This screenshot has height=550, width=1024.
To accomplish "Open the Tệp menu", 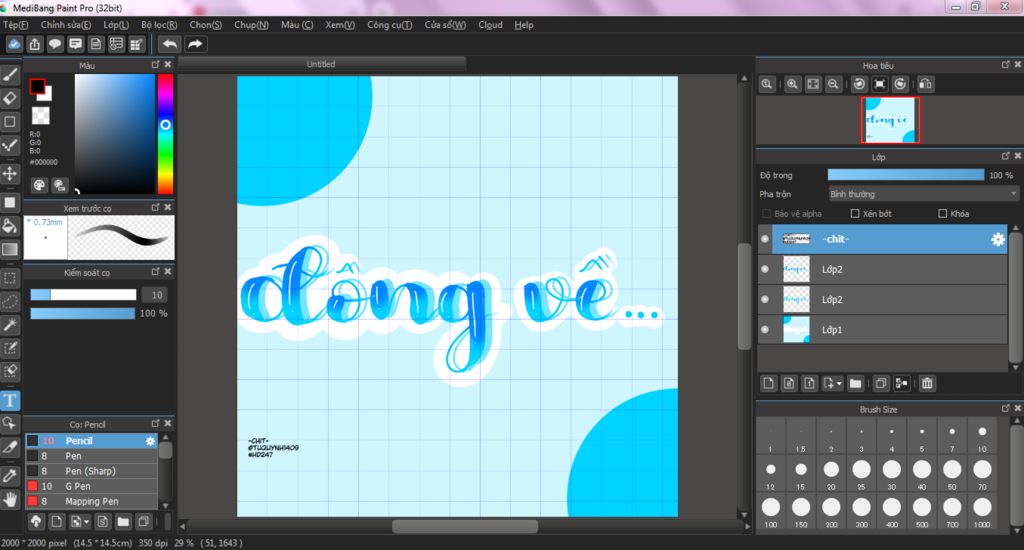I will [16, 25].
